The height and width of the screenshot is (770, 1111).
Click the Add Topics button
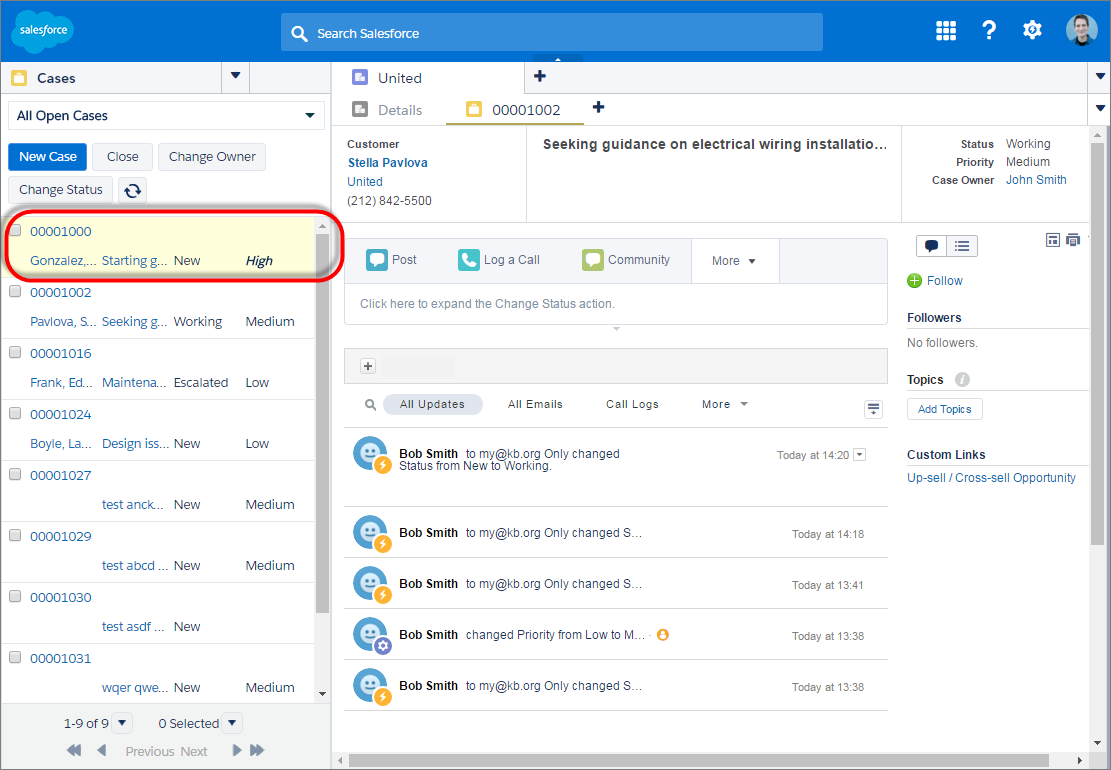[x=944, y=409]
